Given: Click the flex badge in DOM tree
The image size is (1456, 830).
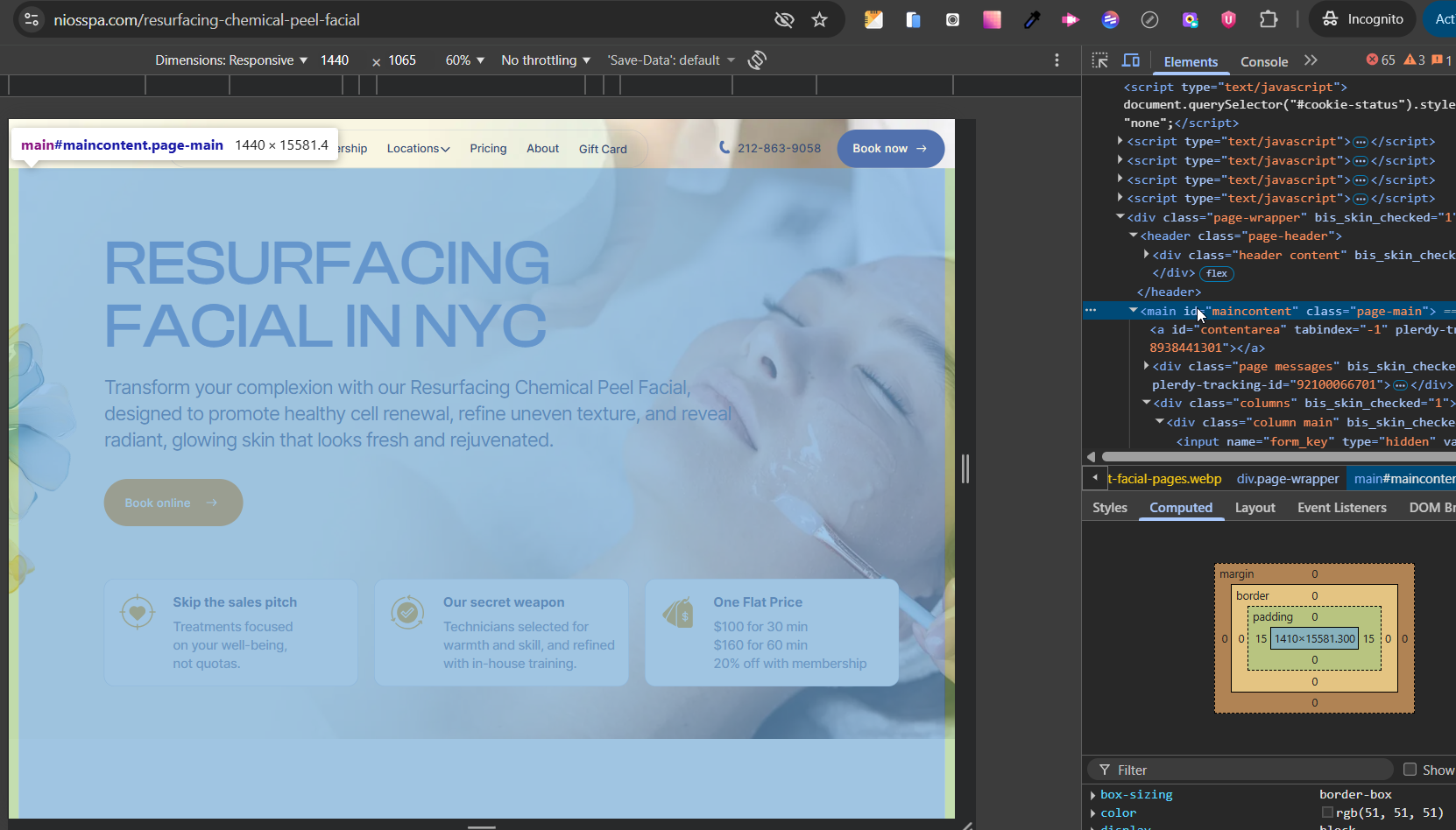Looking at the screenshot, I should (1217, 273).
